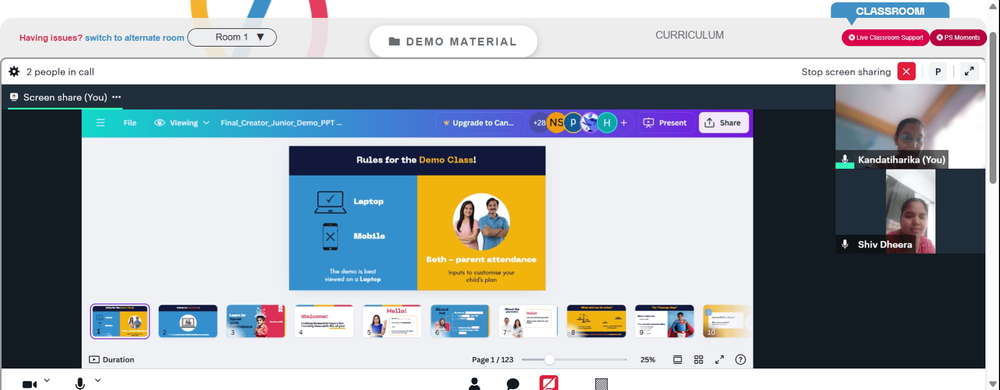Open Canva hamburger menu

[101, 123]
